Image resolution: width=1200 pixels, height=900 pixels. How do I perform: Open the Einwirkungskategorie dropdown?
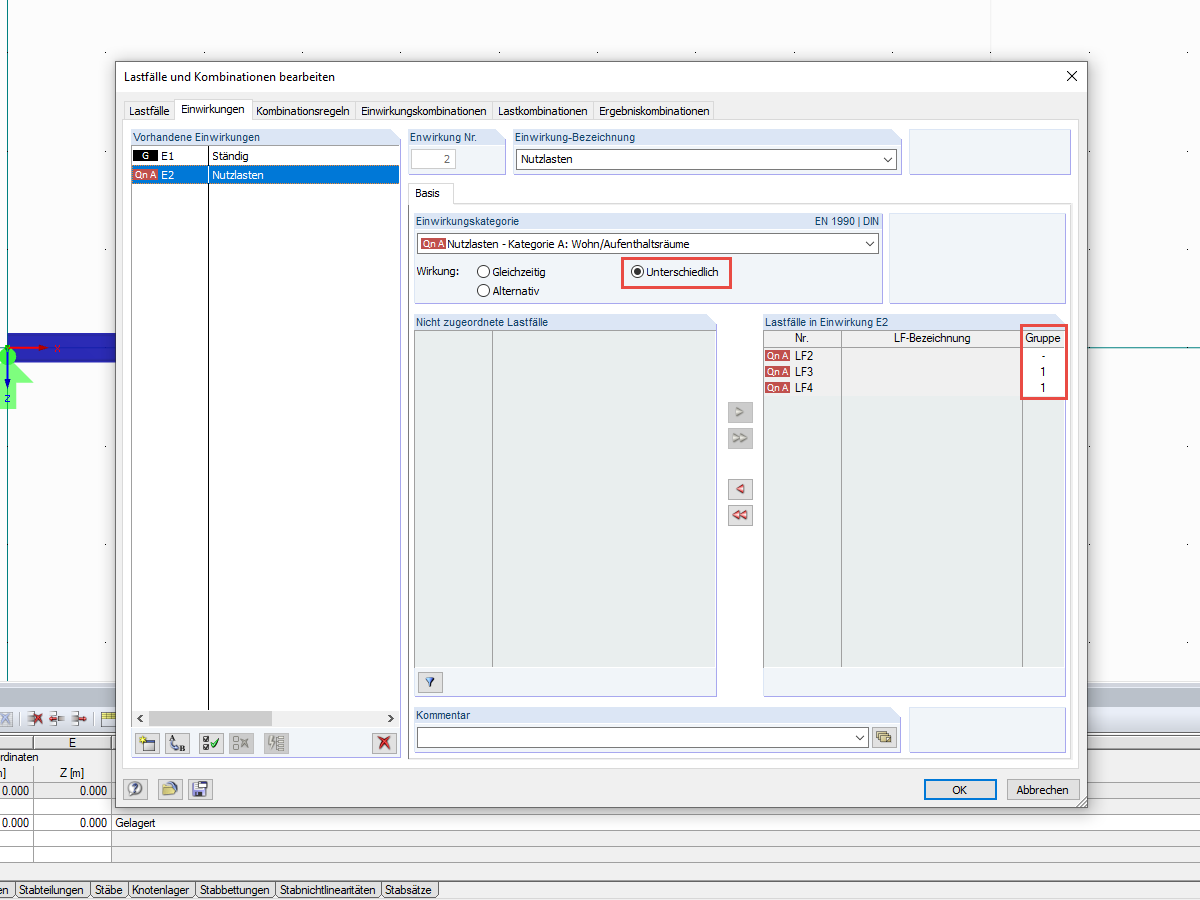point(870,243)
